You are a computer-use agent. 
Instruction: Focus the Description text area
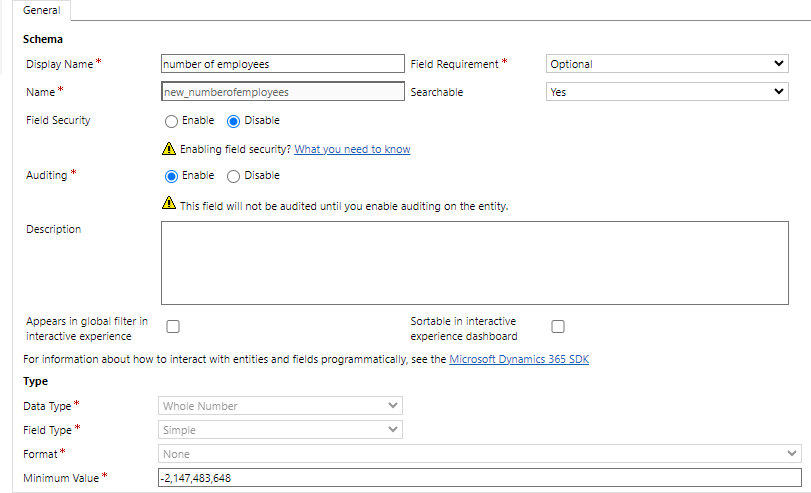(475, 263)
